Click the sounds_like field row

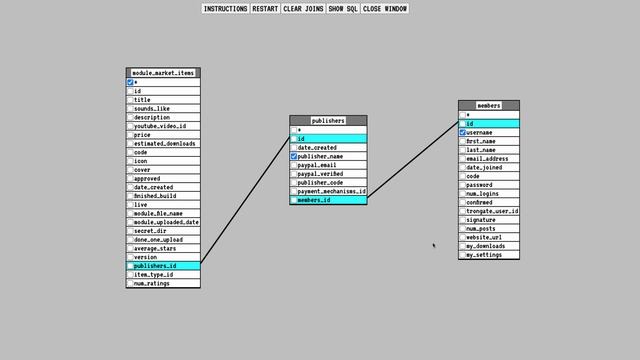click(x=163, y=109)
